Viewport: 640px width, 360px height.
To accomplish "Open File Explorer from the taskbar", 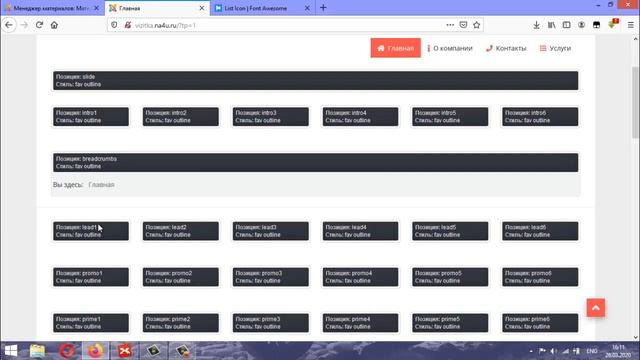I will pyautogui.click(x=37, y=351).
